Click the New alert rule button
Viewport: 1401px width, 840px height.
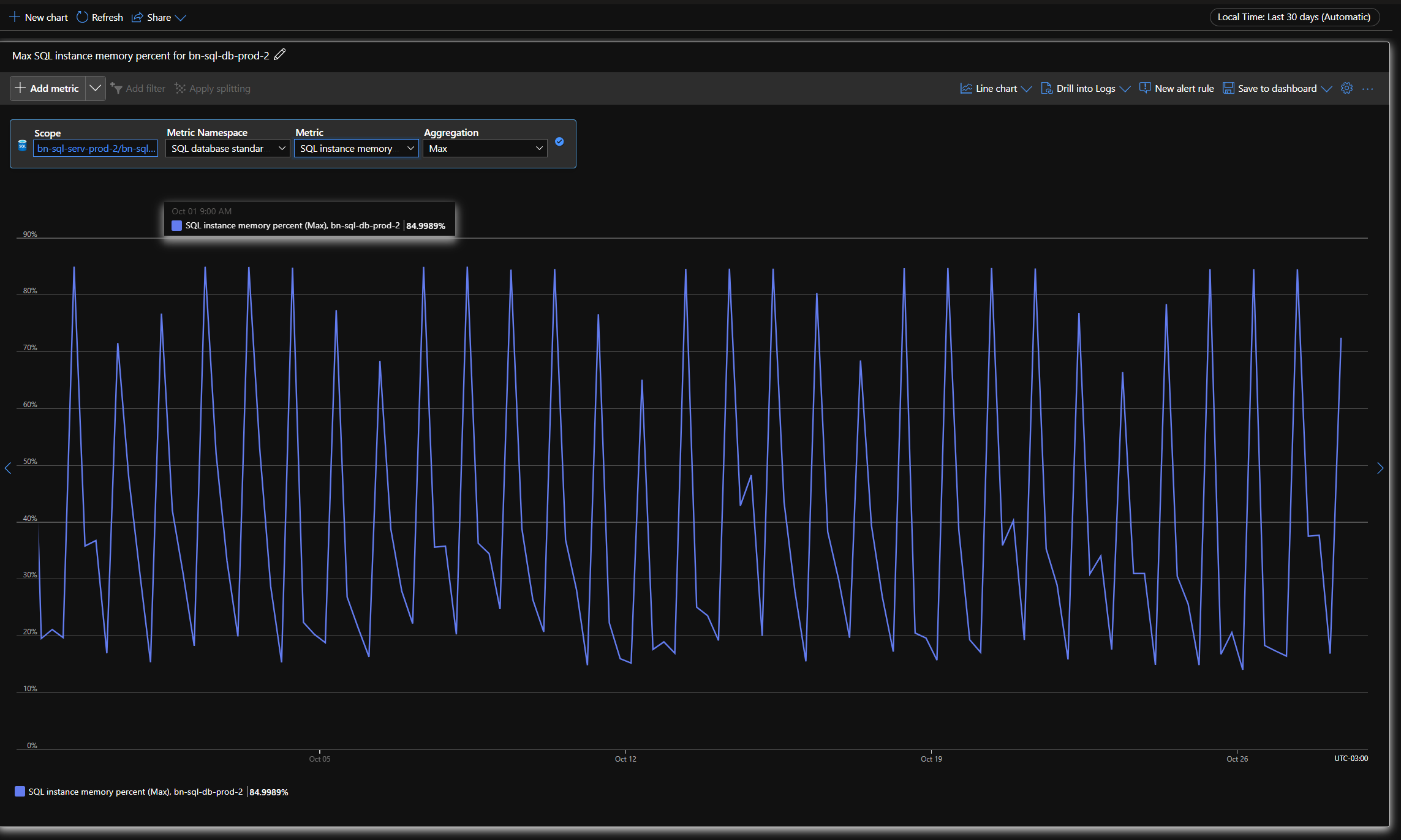[x=1176, y=88]
